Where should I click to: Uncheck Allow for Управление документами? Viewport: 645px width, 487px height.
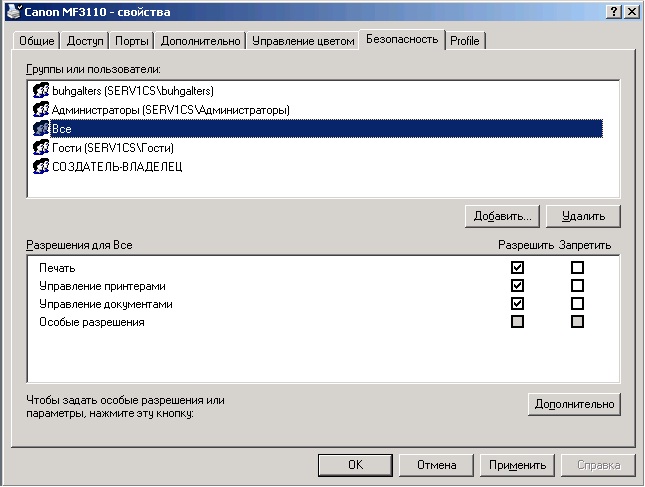(517, 304)
